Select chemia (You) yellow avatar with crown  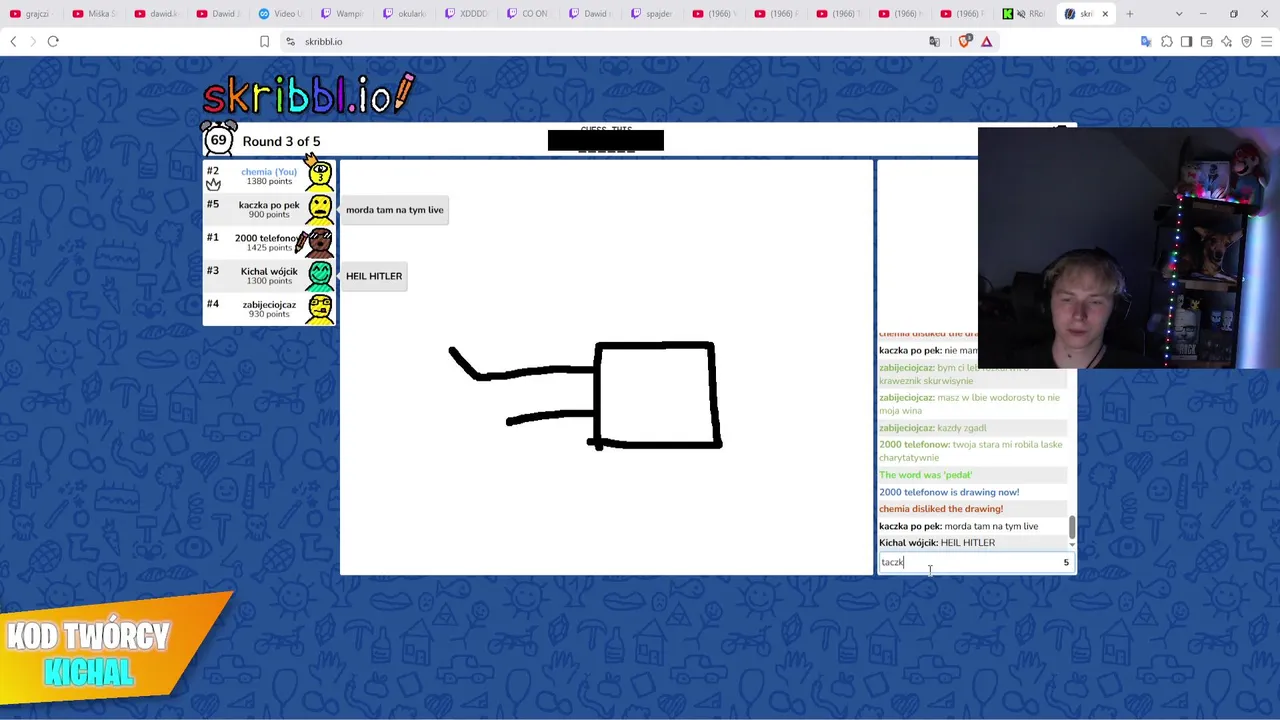coord(320,176)
